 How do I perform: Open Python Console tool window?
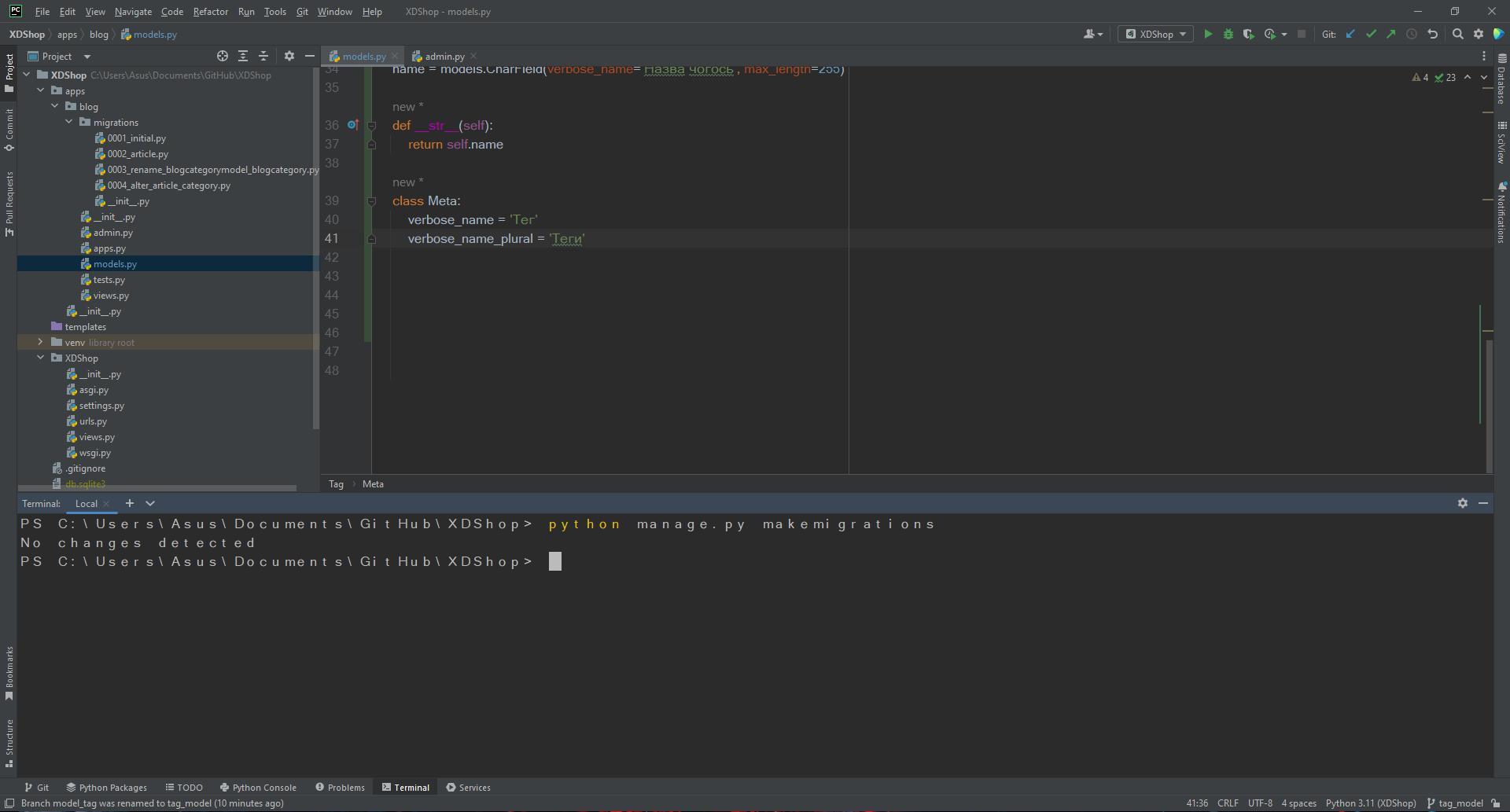pyautogui.click(x=258, y=788)
